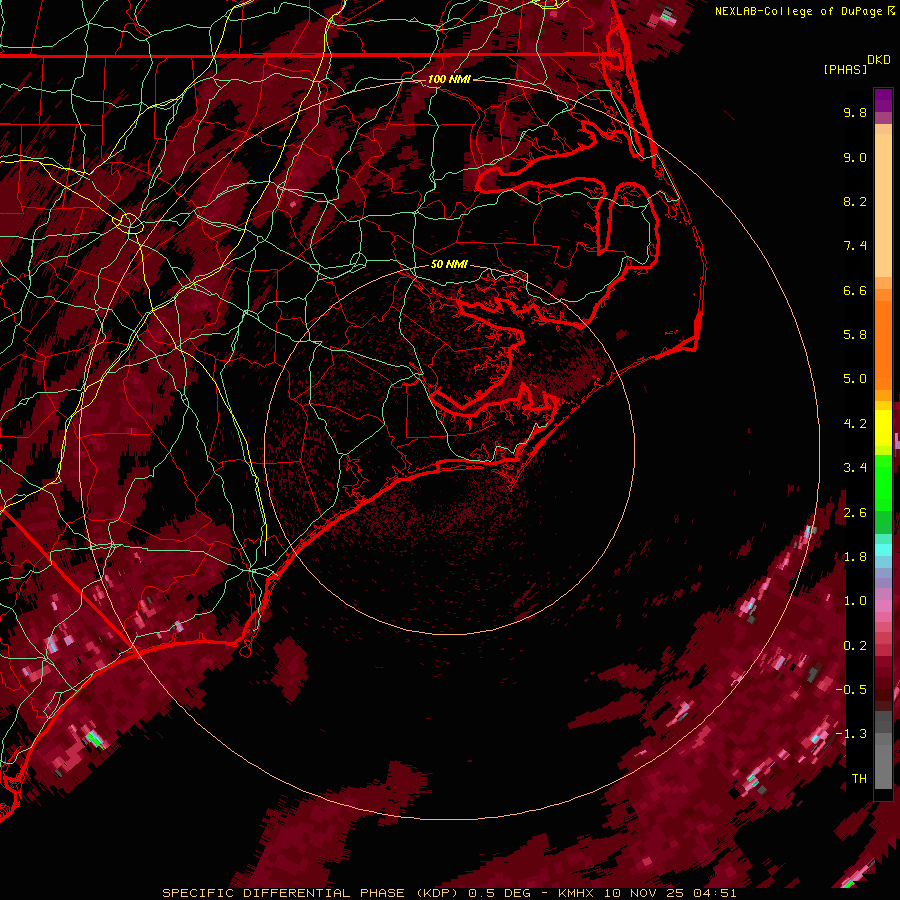Click the 100 NMI range ring label
Viewport: 900px width, 900px height.
click(x=449, y=79)
